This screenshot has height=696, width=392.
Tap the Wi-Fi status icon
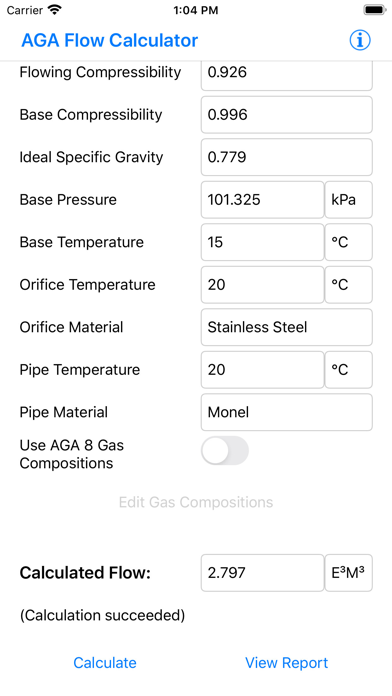pyautogui.click(x=55, y=10)
